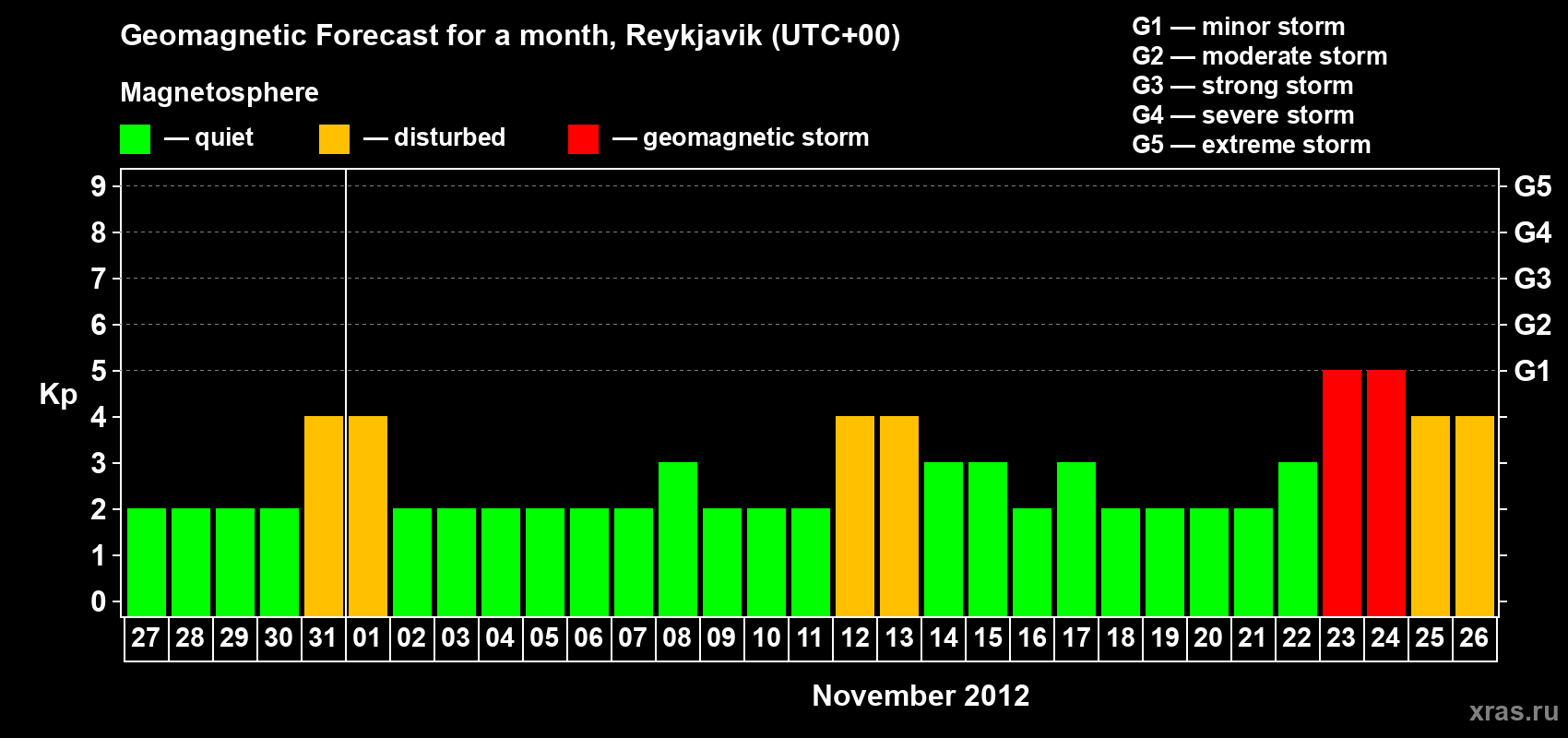Viewport: 1568px width, 738px height.
Task: Click the 'G5 — extreme storm' legend line
Action: [1252, 145]
